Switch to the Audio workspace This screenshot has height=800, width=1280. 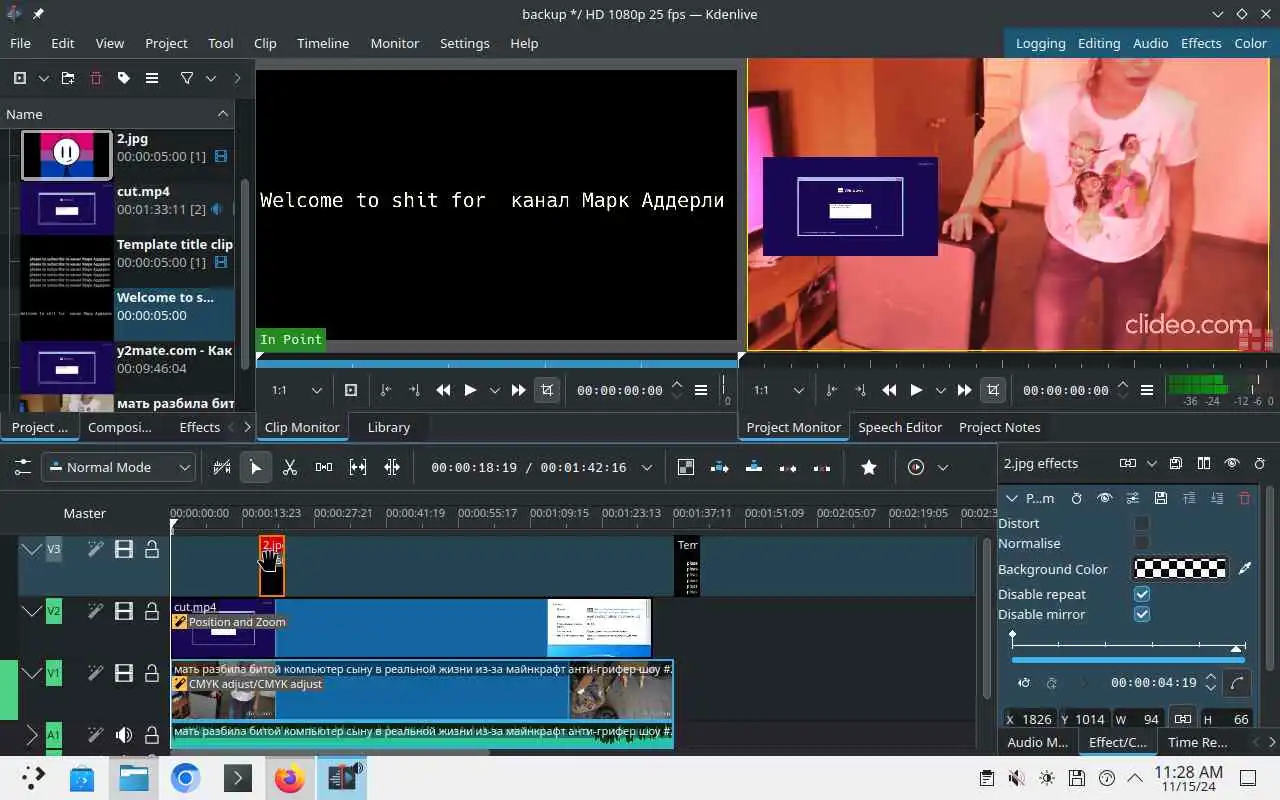tap(1151, 43)
